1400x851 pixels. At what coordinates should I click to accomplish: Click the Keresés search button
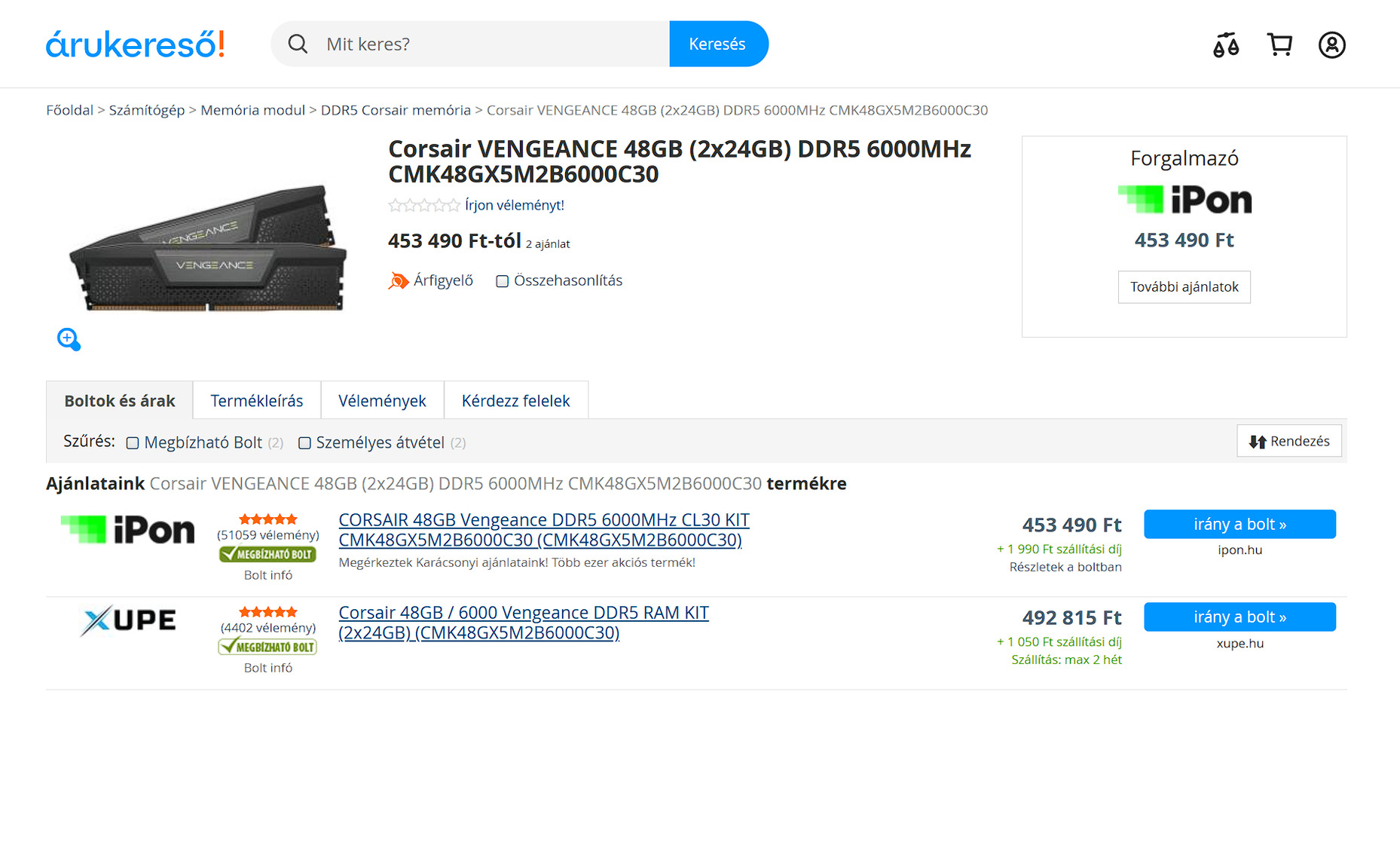[718, 44]
